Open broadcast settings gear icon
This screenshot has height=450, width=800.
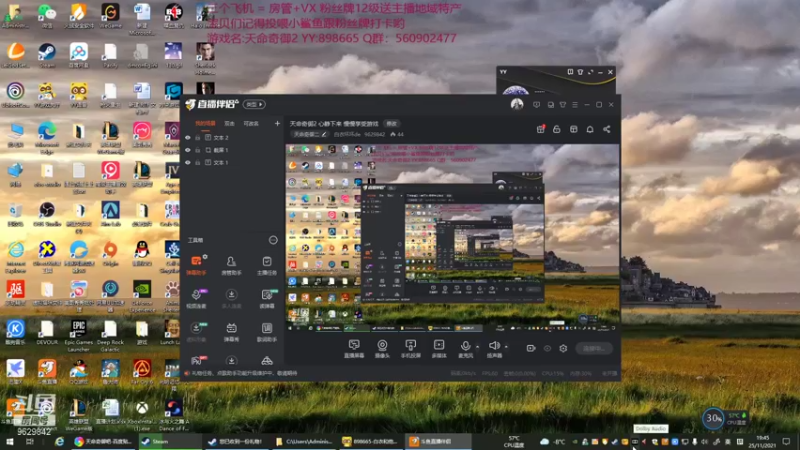click(x=563, y=348)
